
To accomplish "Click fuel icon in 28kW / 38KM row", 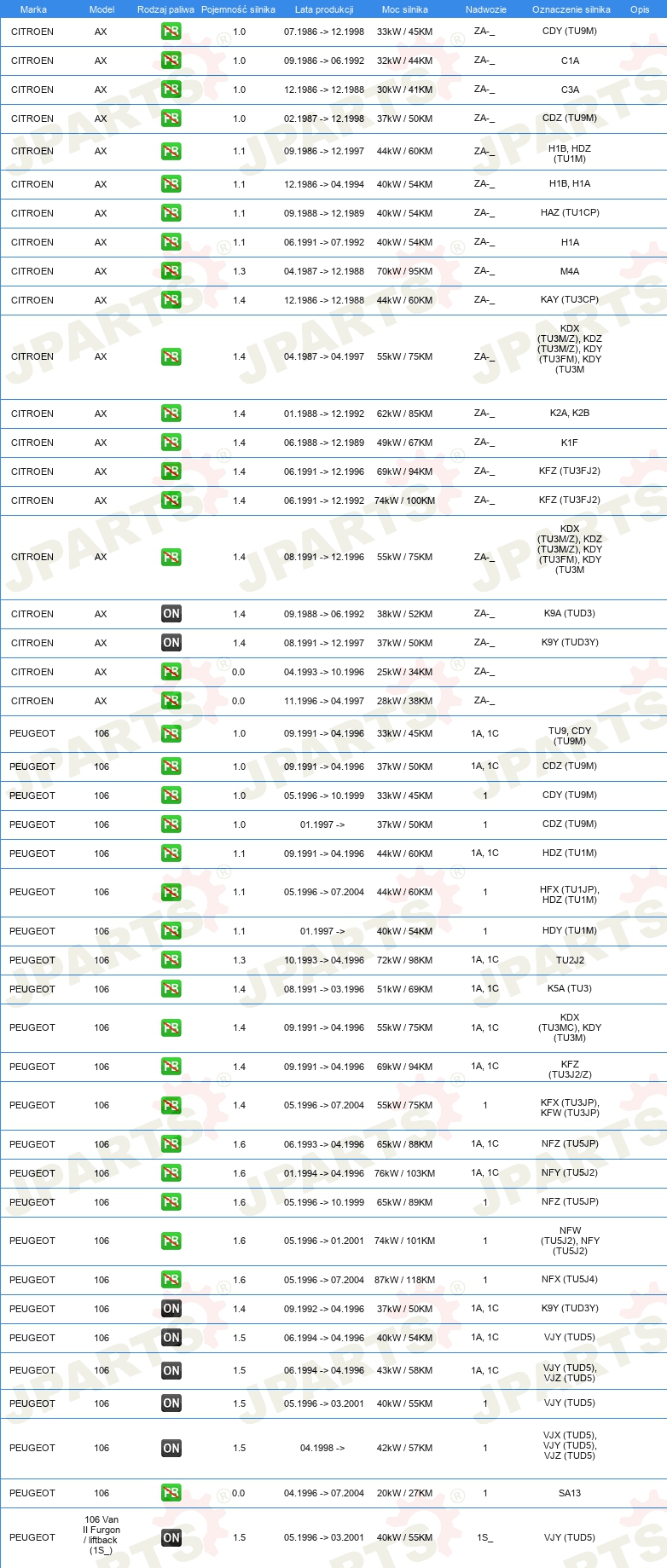I will coord(171,701).
